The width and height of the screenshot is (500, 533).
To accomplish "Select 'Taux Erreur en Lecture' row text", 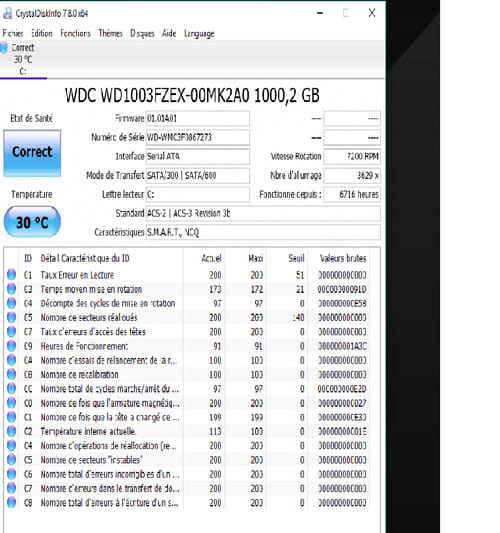I will [77, 275].
